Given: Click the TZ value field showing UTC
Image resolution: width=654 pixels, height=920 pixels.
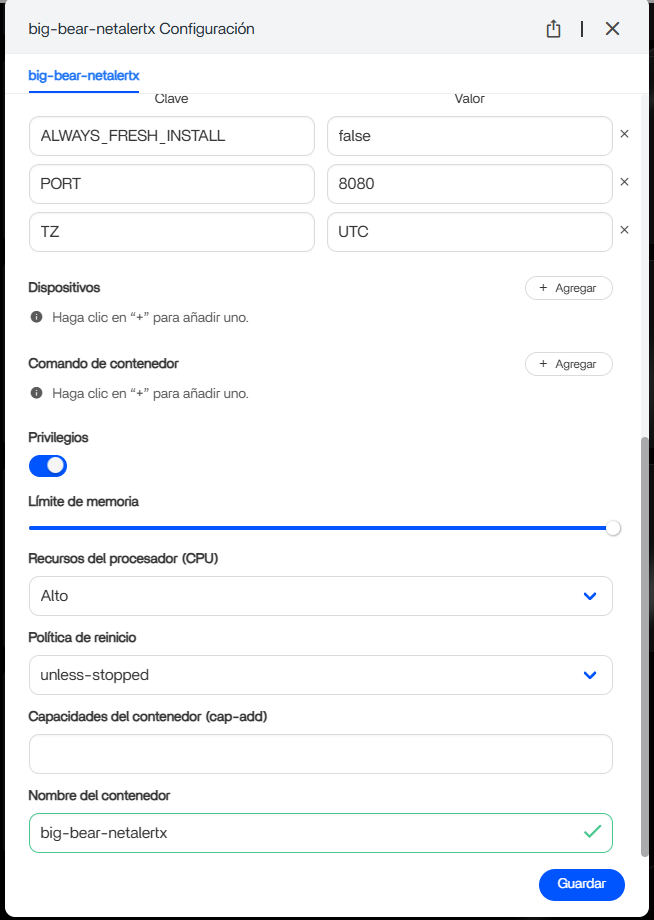Looking at the screenshot, I should tap(469, 231).
